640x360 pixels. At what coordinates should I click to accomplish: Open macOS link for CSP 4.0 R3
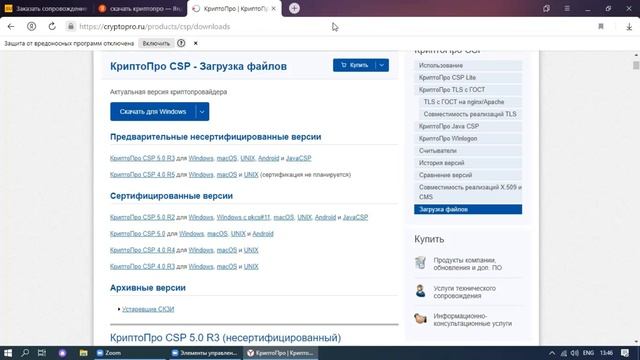[x=227, y=267]
